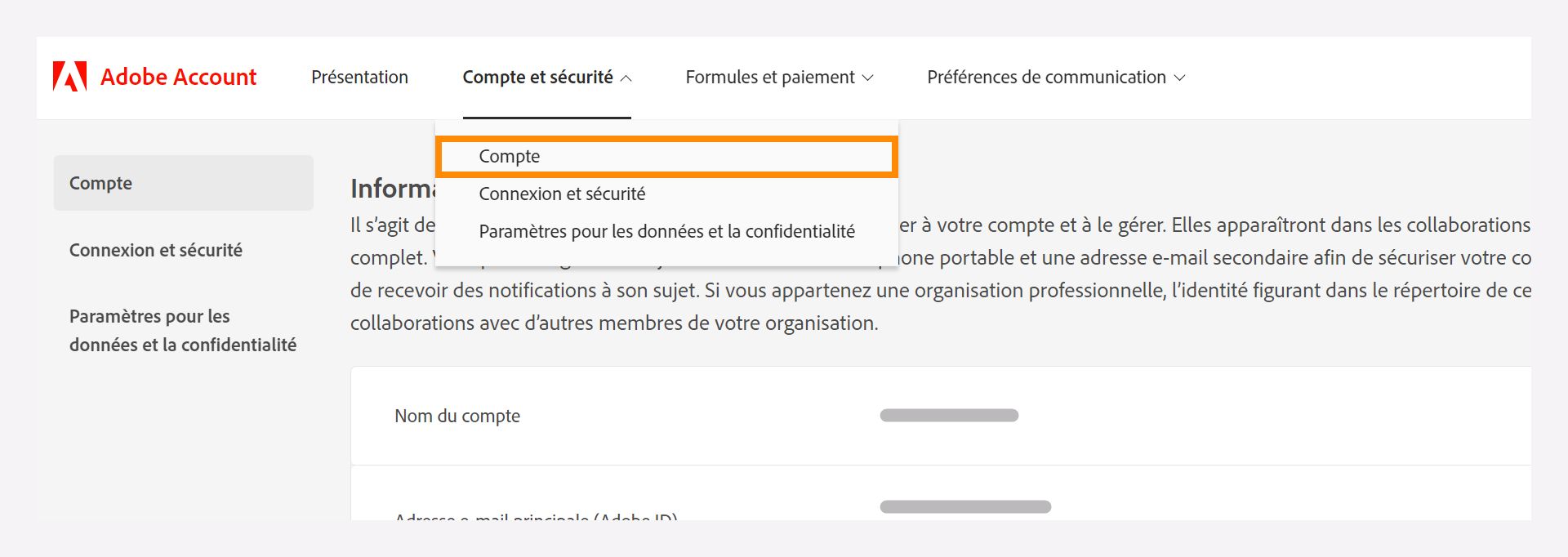Click the highlighted "Compte" menu entry
This screenshot has width=1568, height=557.
(x=508, y=156)
